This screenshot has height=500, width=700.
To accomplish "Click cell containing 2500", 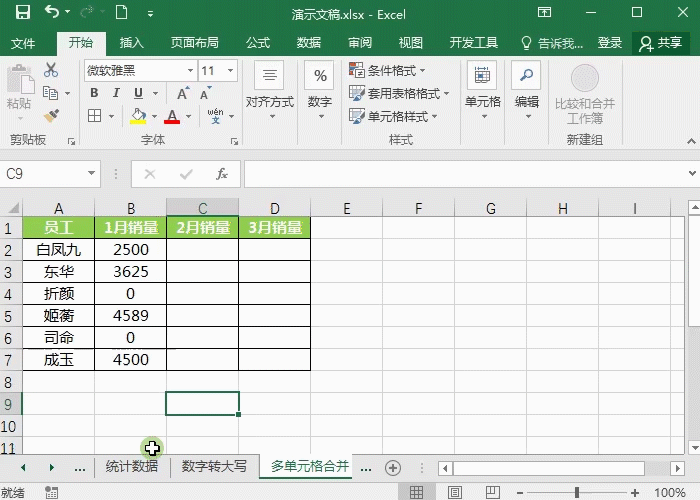I will [130, 250].
